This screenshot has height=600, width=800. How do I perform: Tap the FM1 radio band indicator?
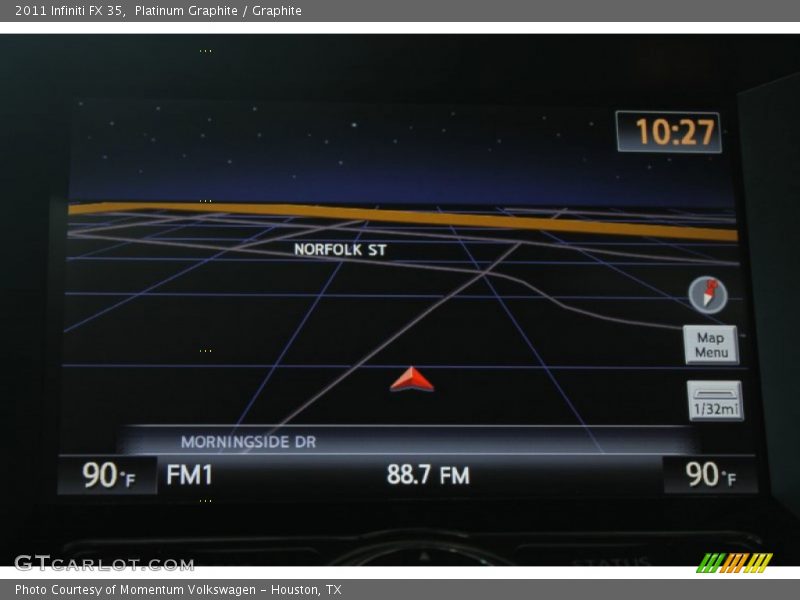(x=189, y=475)
